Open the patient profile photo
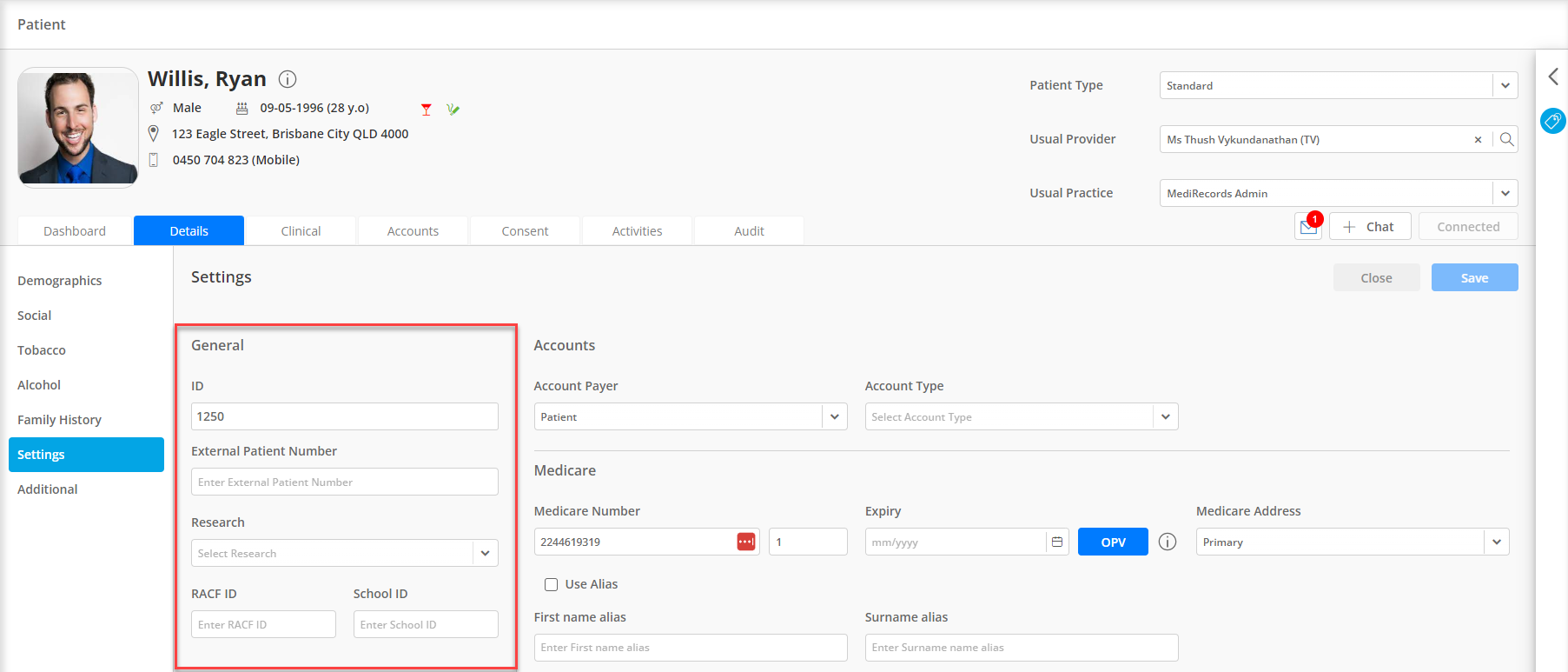Viewport: 1568px width, 672px height. [78, 128]
